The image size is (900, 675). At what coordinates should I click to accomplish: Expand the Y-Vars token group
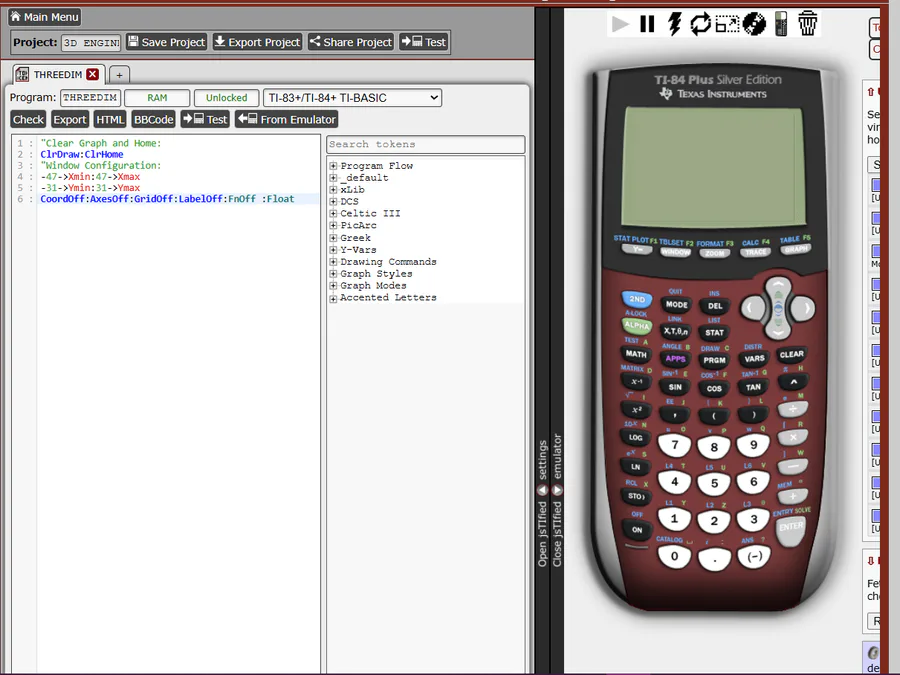(333, 250)
